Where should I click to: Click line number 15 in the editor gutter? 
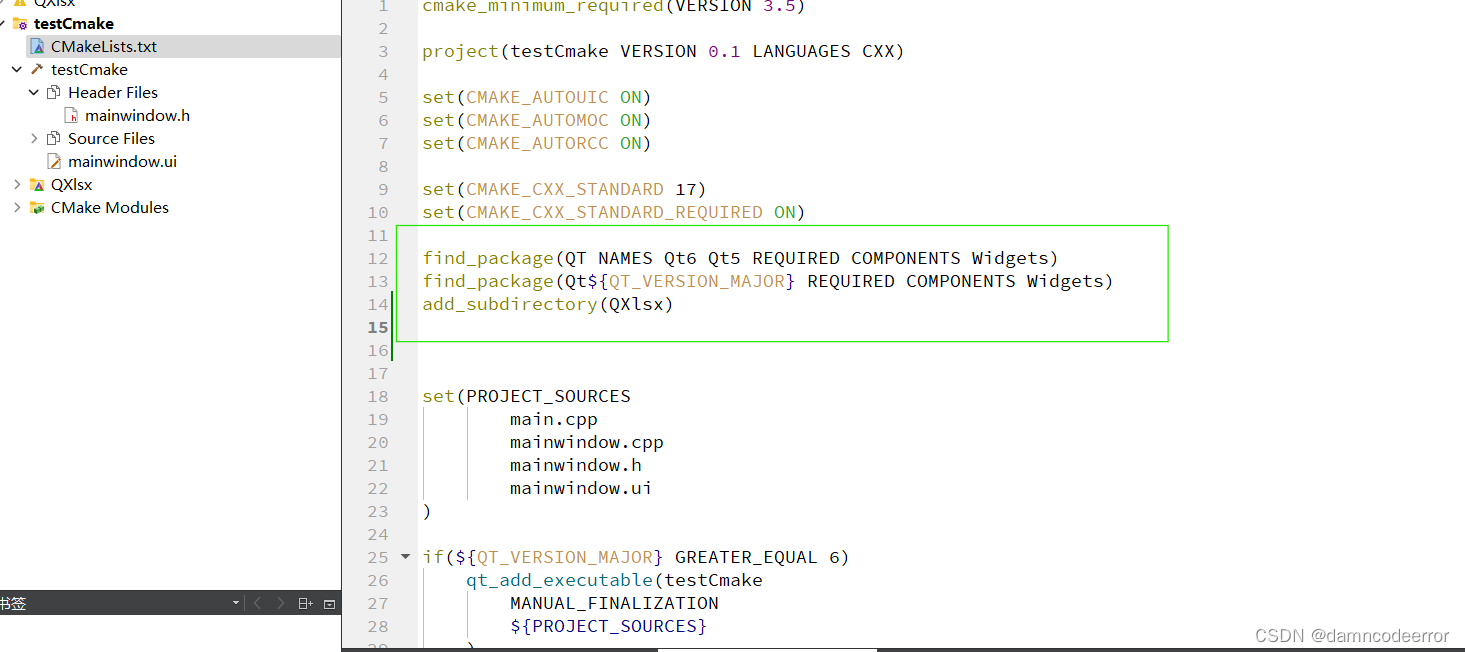378,327
